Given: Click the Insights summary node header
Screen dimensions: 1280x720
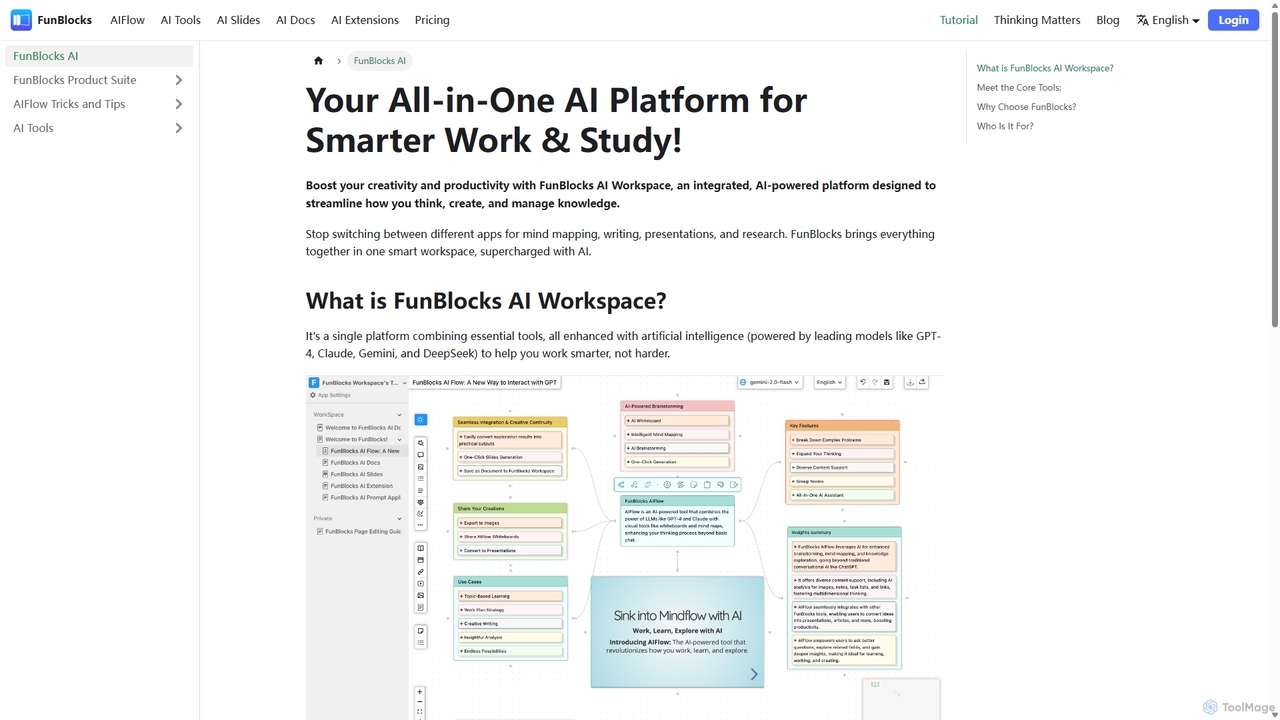Looking at the screenshot, I should pos(844,532).
